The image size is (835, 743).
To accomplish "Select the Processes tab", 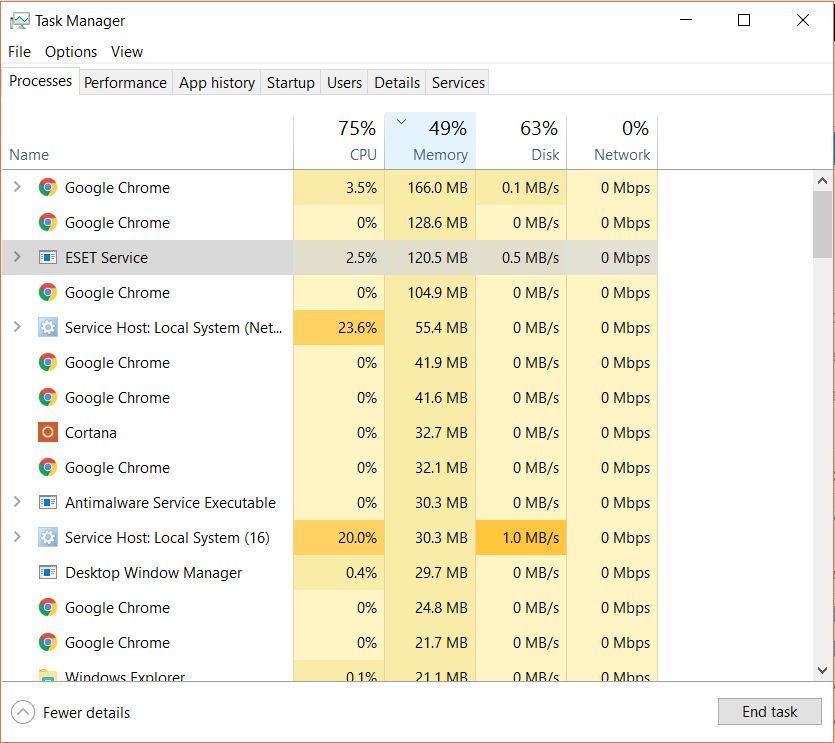I will click(x=40, y=81).
